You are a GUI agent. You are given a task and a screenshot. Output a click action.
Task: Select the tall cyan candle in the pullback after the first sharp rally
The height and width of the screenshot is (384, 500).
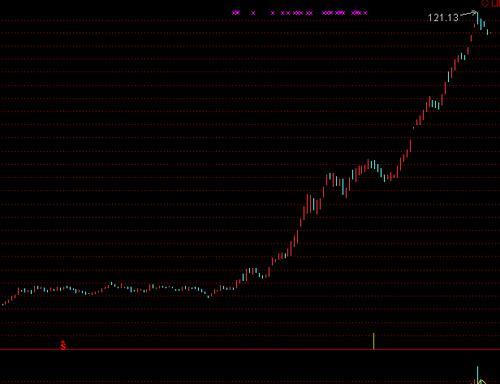point(343,187)
